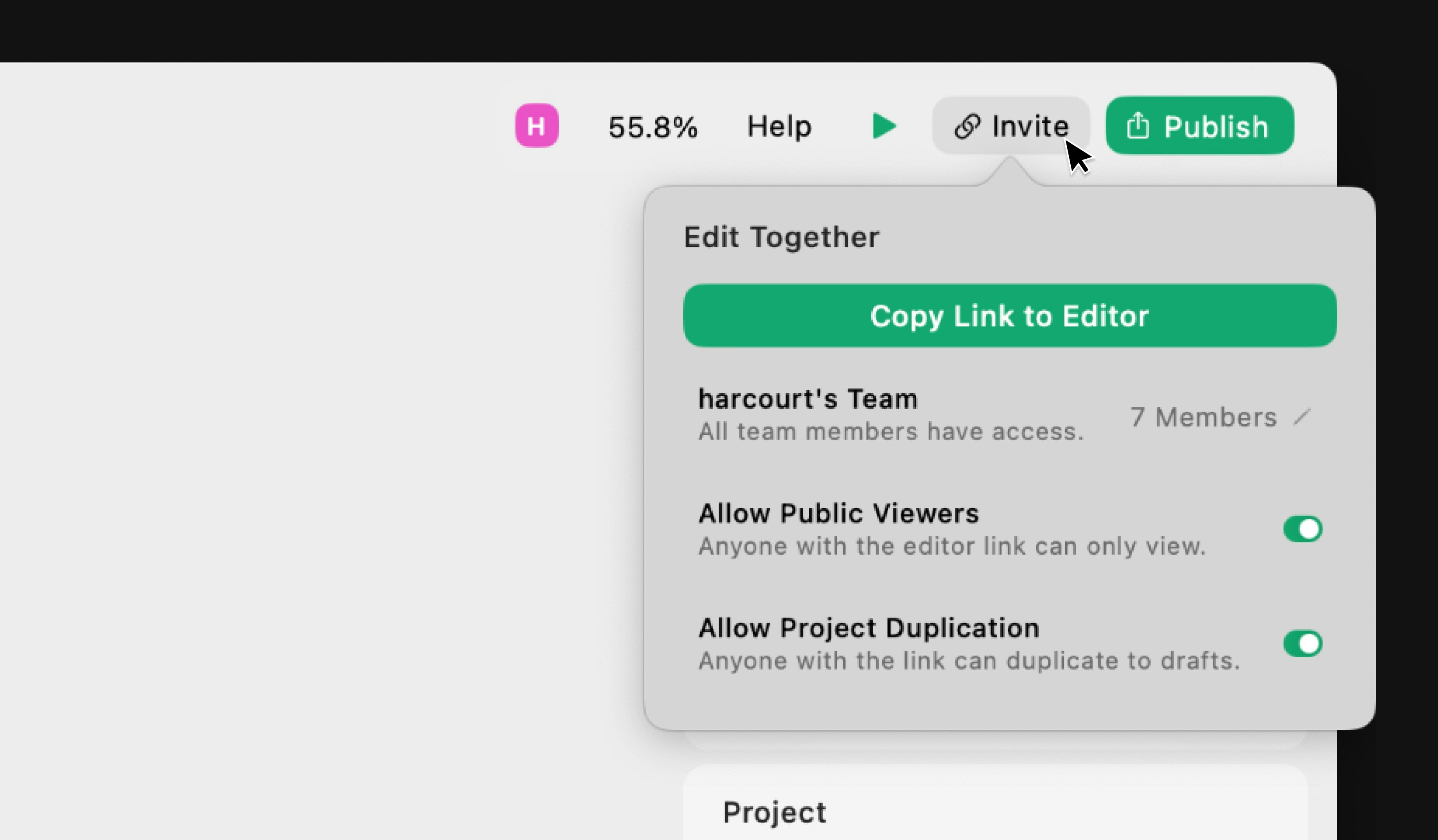Click the Publish button text
The width and height of the screenshot is (1438, 840).
coord(1215,126)
